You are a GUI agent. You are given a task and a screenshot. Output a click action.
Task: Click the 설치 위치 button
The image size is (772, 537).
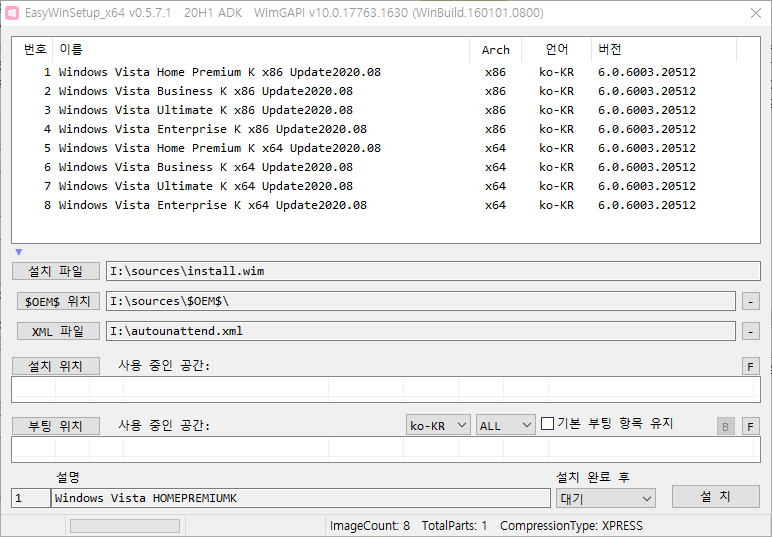tap(56, 366)
